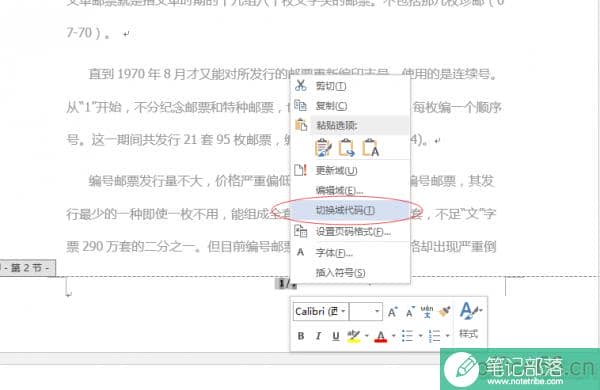
Task: Paste with Keep Source Formatting icon
Action: 323,148
